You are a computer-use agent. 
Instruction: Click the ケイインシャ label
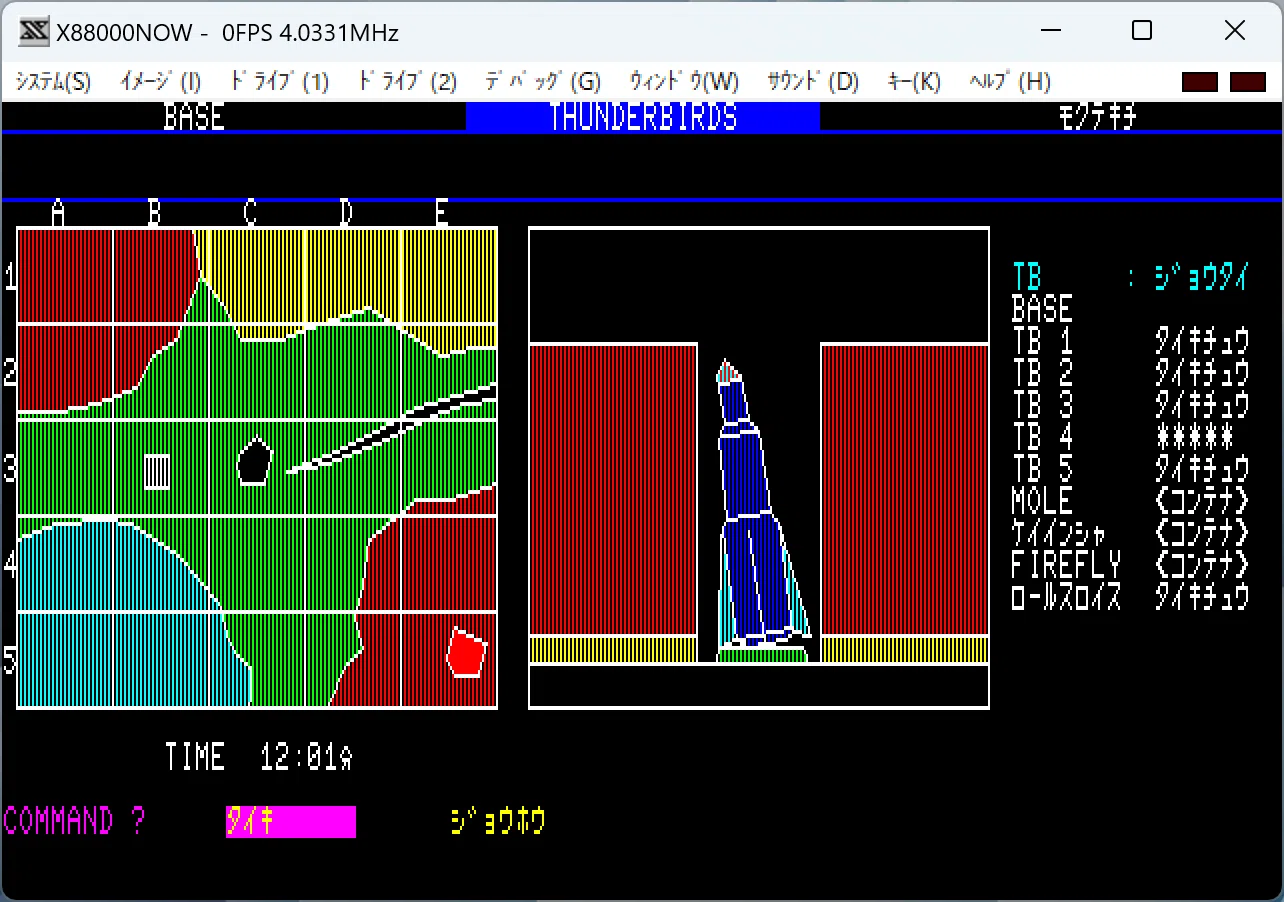[x=1058, y=533]
